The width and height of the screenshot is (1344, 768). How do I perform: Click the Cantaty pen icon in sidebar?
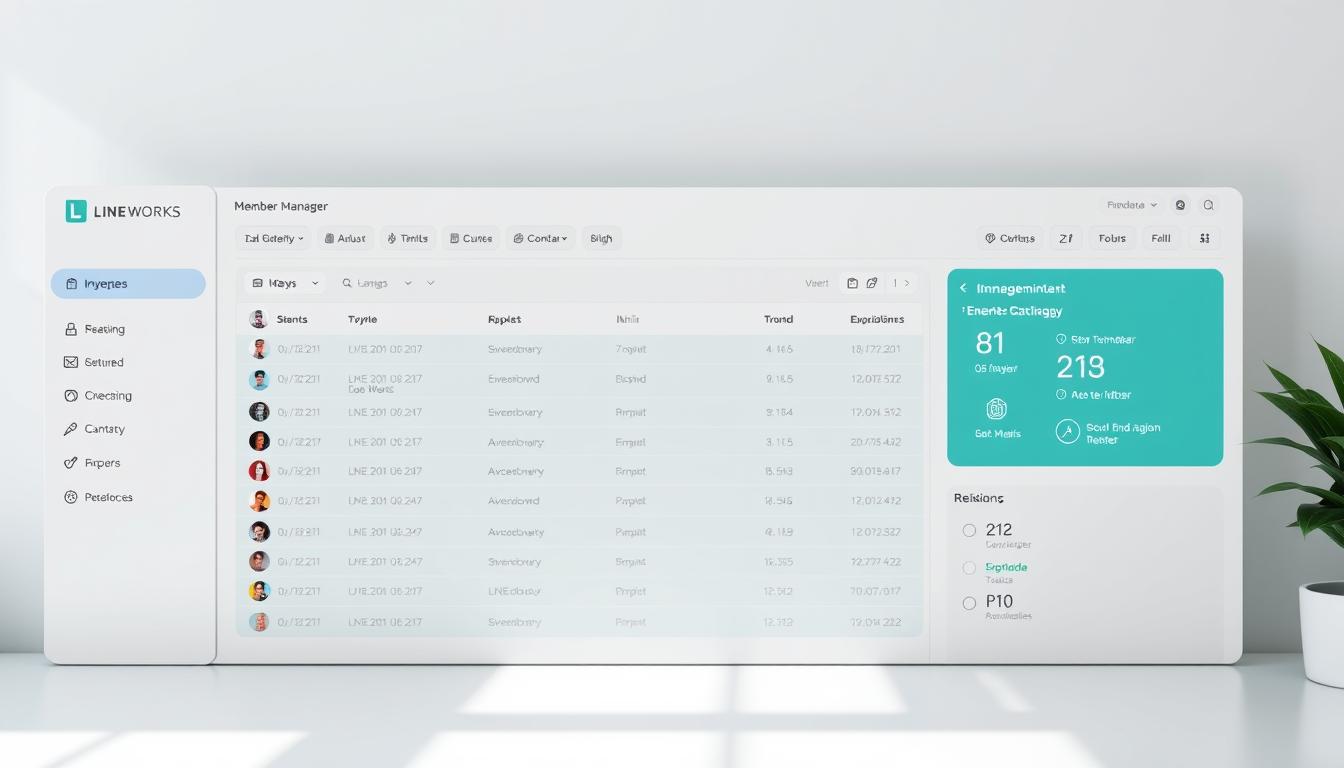point(70,430)
